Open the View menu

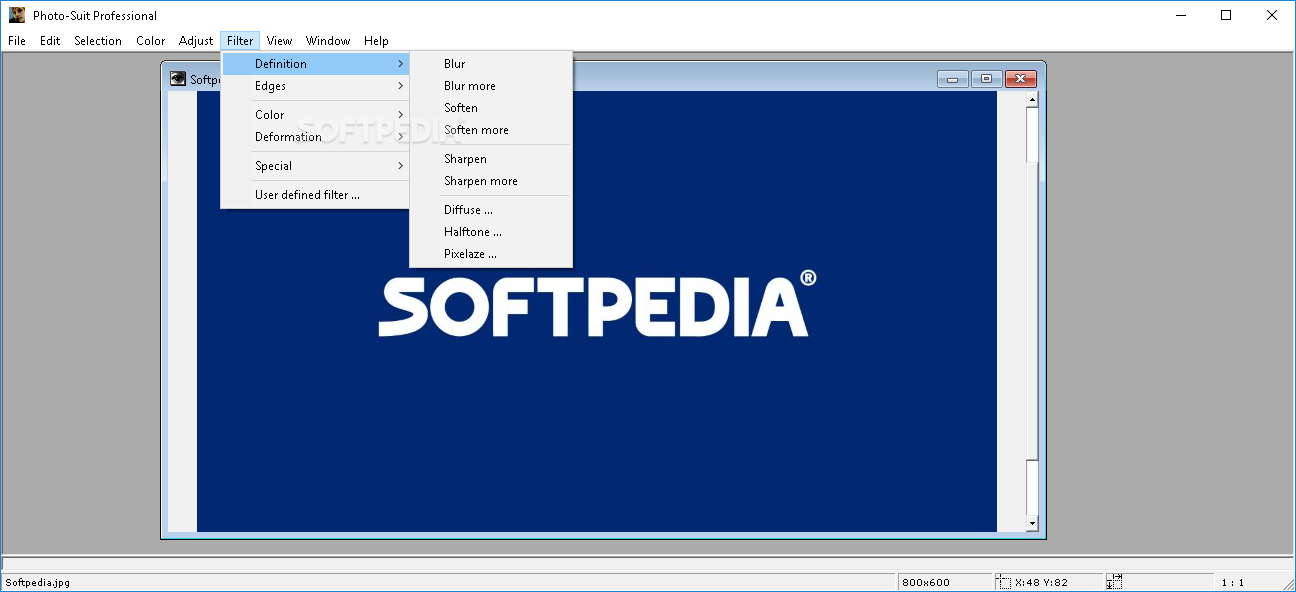coord(280,41)
